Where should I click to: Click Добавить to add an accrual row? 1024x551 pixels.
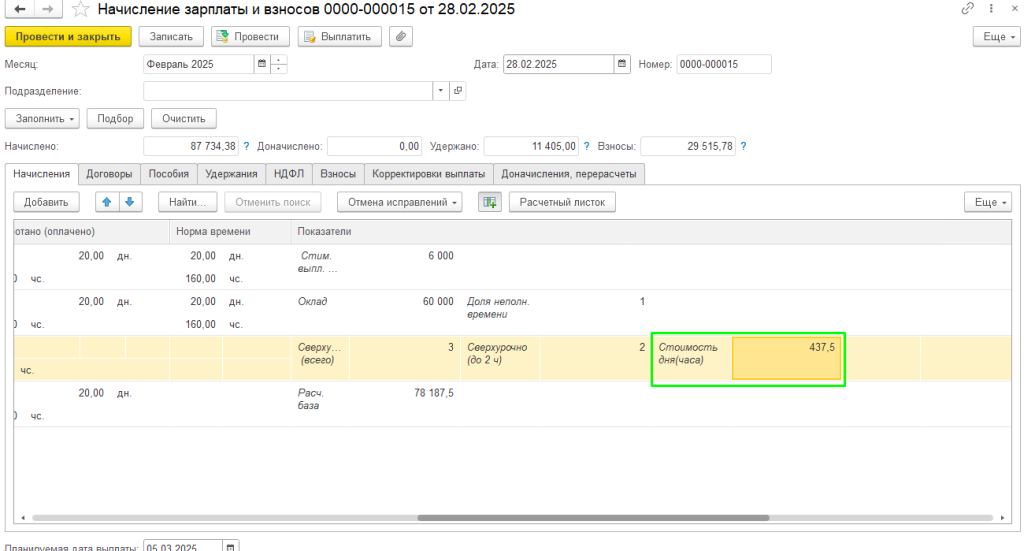46,202
